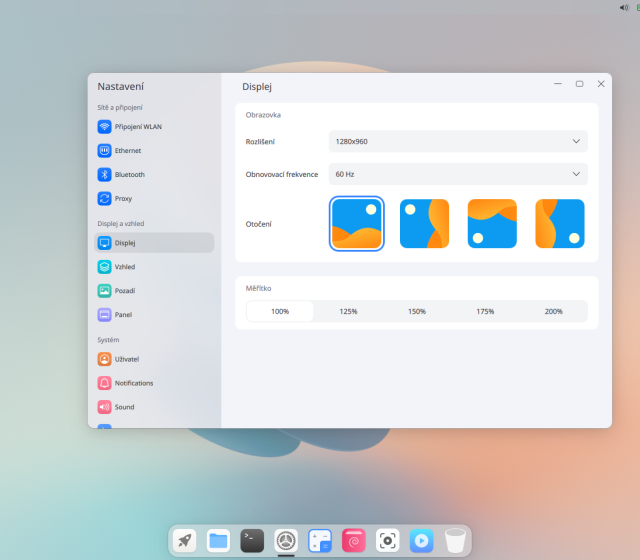Pick the second rotation thumbnail
640x560 pixels.
[424, 224]
